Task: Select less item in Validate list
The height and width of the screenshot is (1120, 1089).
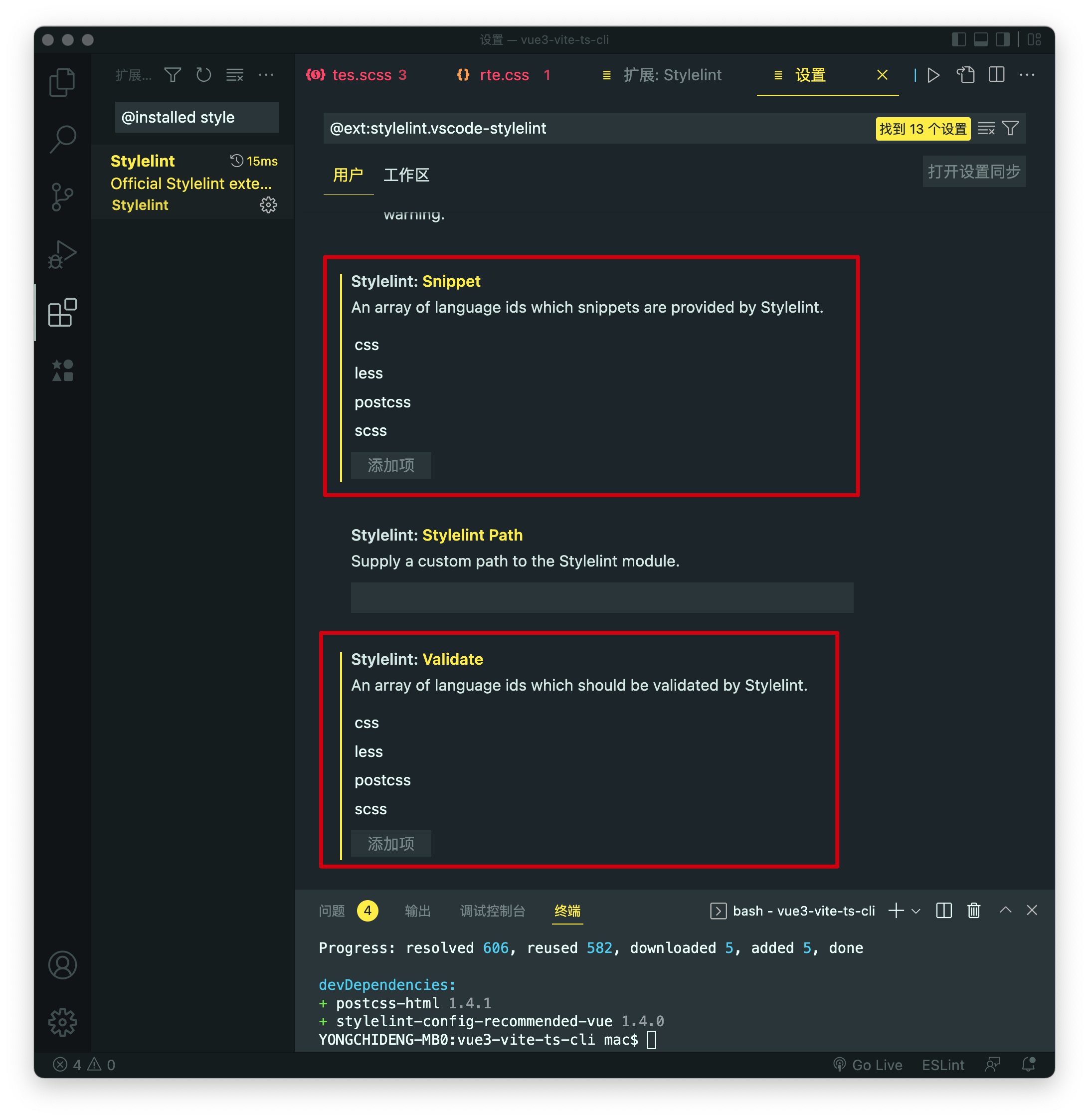Action: pyautogui.click(x=368, y=751)
